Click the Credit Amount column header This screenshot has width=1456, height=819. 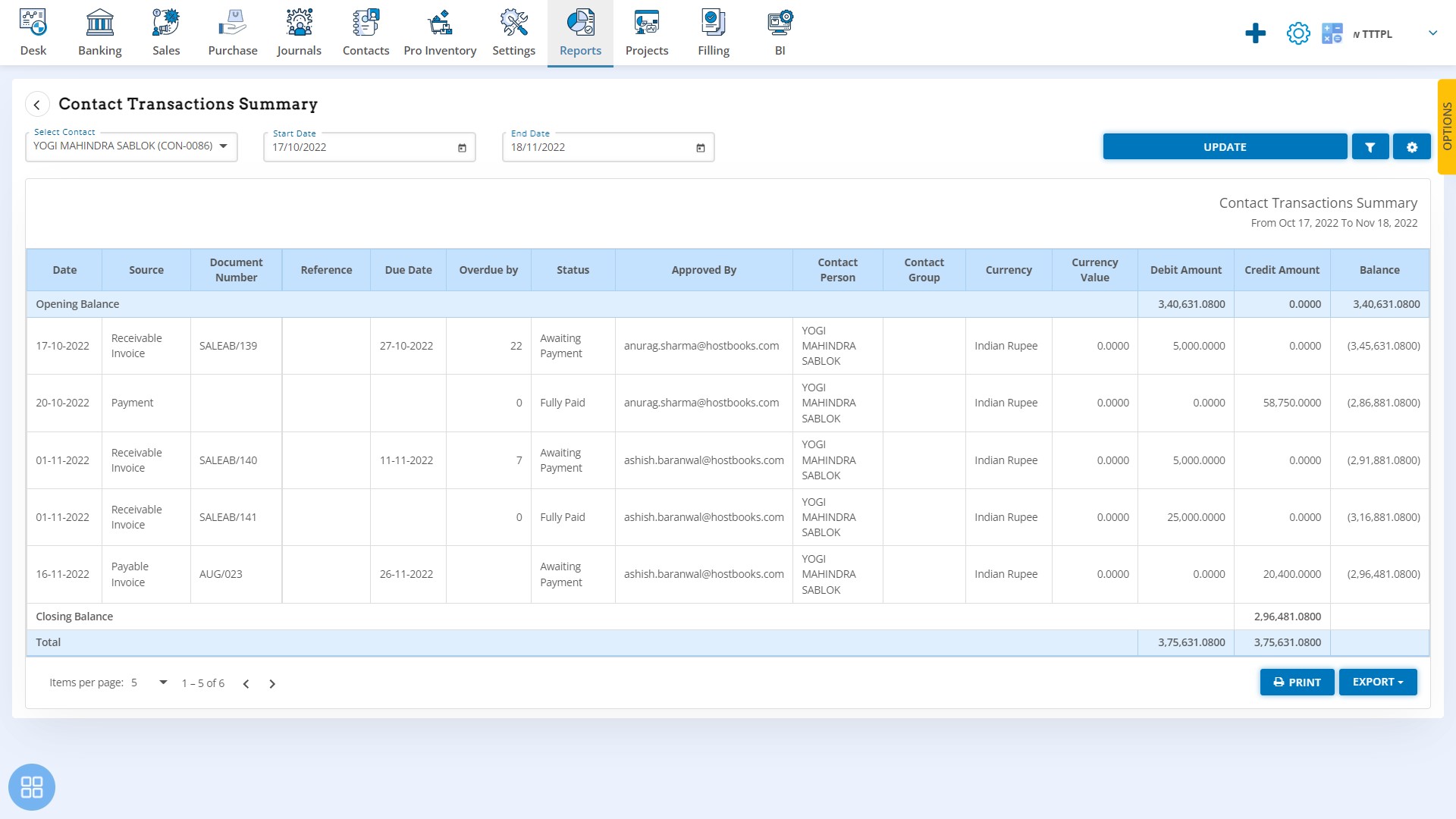(x=1282, y=270)
